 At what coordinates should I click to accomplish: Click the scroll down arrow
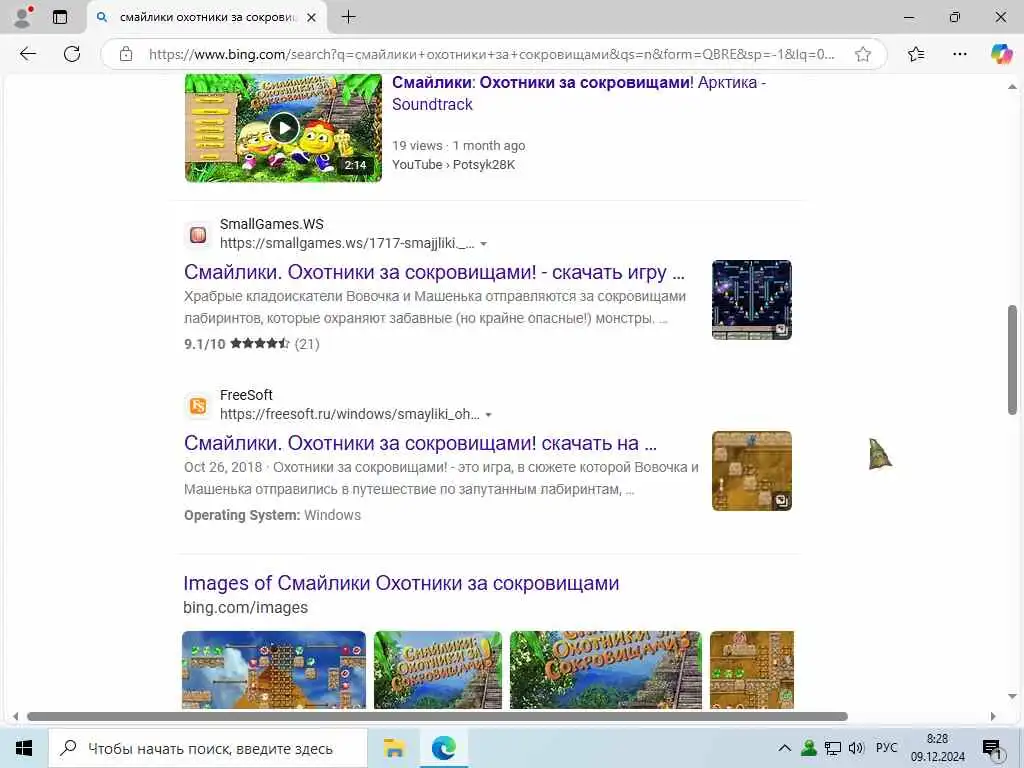tap(1012, 697)
